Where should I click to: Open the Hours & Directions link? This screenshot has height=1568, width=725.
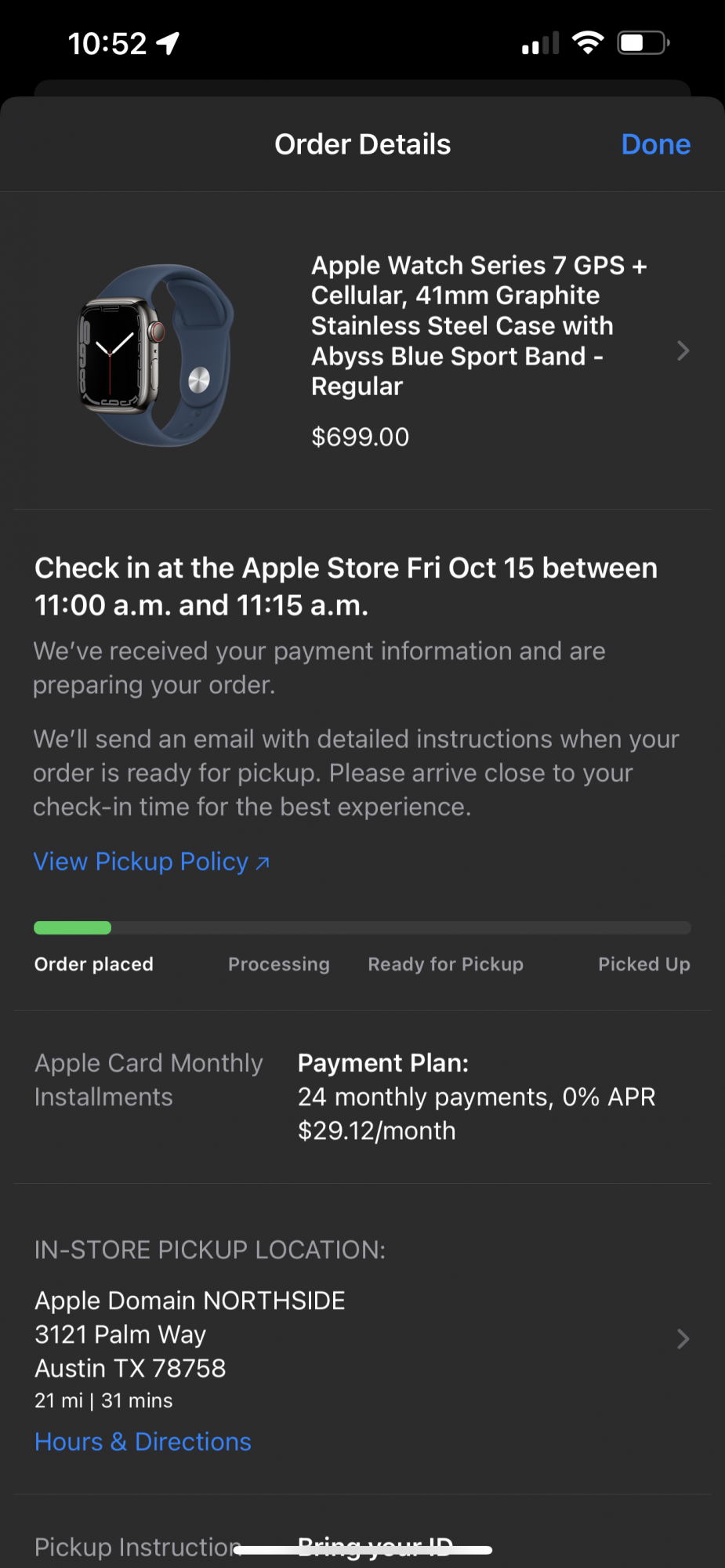click(143, 1442)
